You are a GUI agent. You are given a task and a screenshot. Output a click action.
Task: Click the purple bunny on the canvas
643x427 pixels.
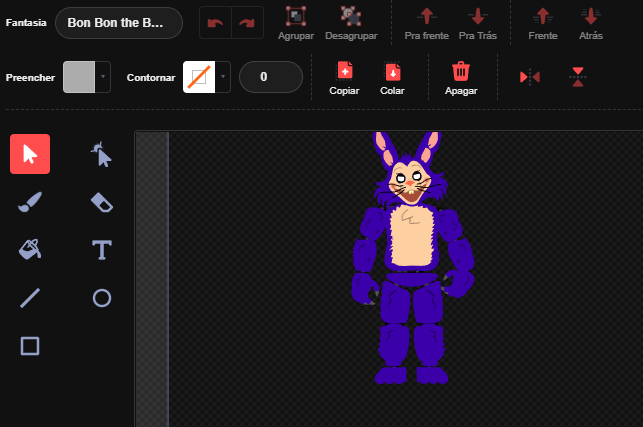413,258
